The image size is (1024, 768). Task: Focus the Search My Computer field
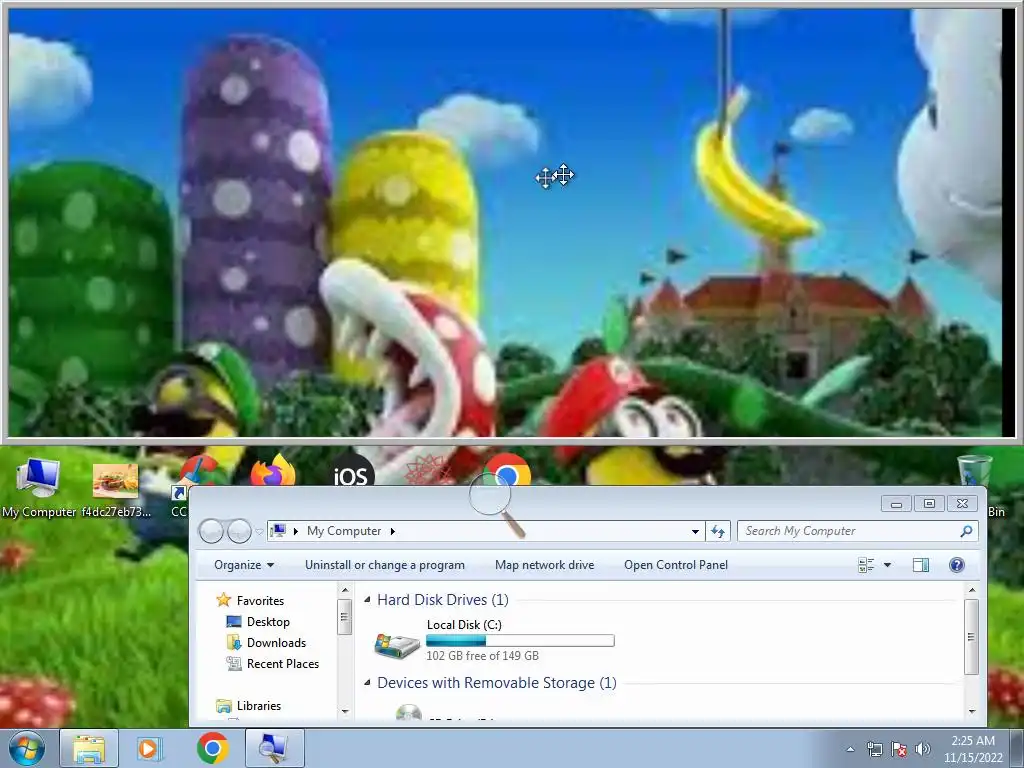849,531
